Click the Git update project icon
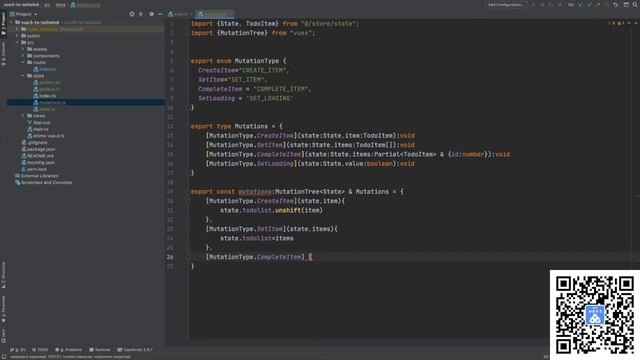The width and height of the screenshot is (640, 360). [581, 4]
